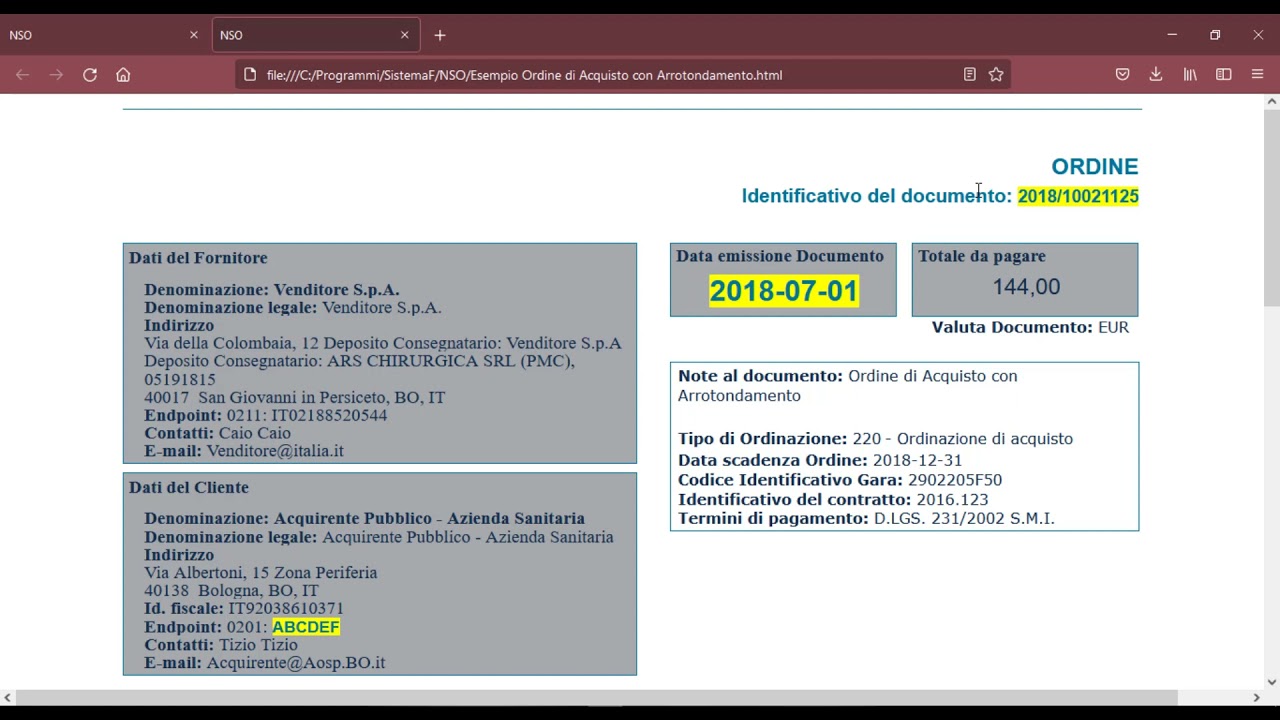Open the browser home page
This screenshot has height=720, width=1280.
[x=123, y=75]
